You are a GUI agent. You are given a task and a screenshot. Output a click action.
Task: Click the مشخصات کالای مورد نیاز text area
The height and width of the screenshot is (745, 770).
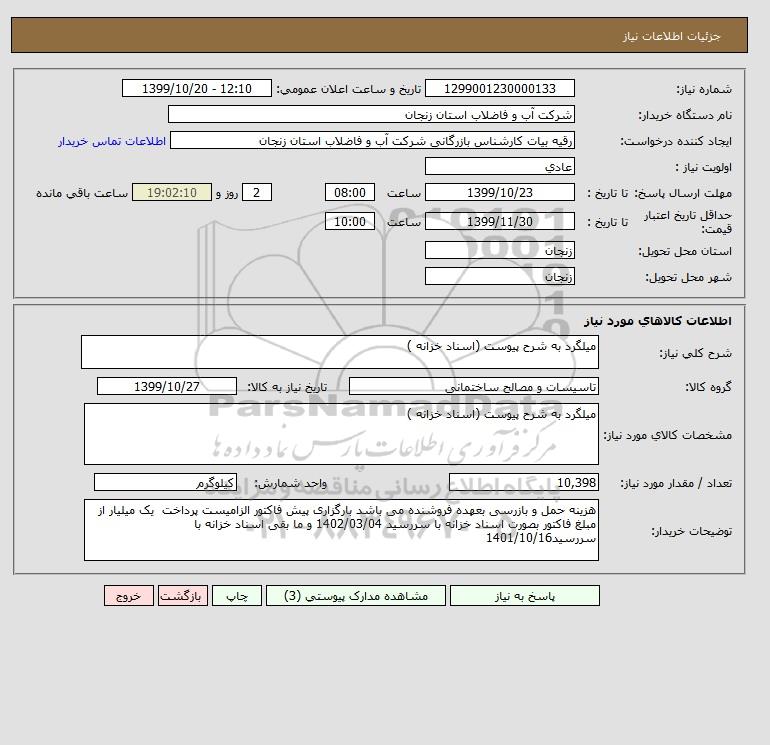coord(341,434)
